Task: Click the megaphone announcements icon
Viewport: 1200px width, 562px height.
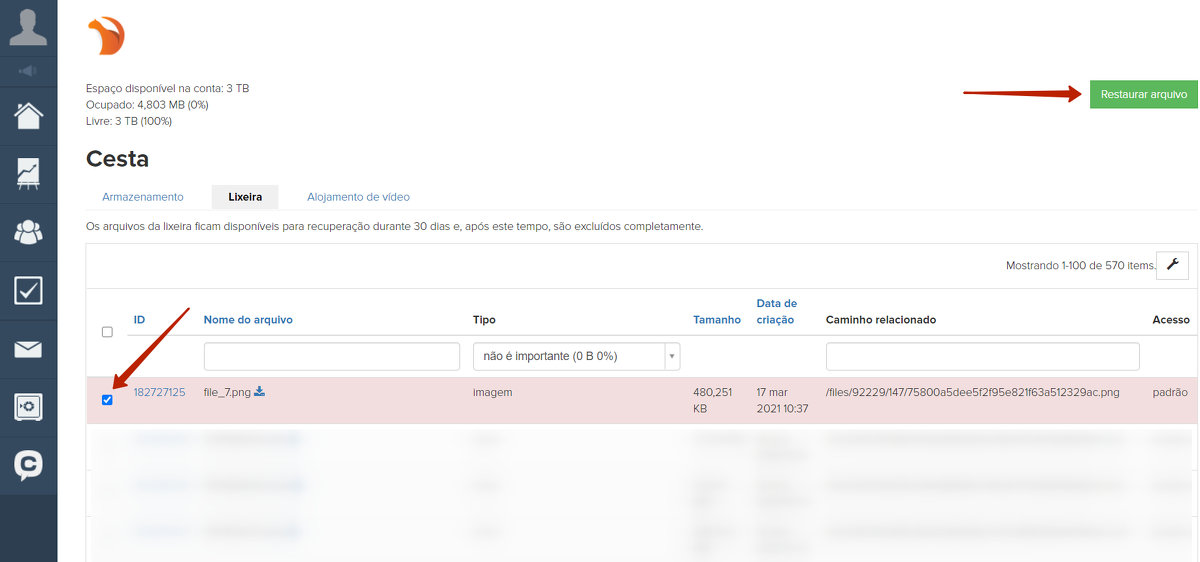Action: tap(28, 71)
